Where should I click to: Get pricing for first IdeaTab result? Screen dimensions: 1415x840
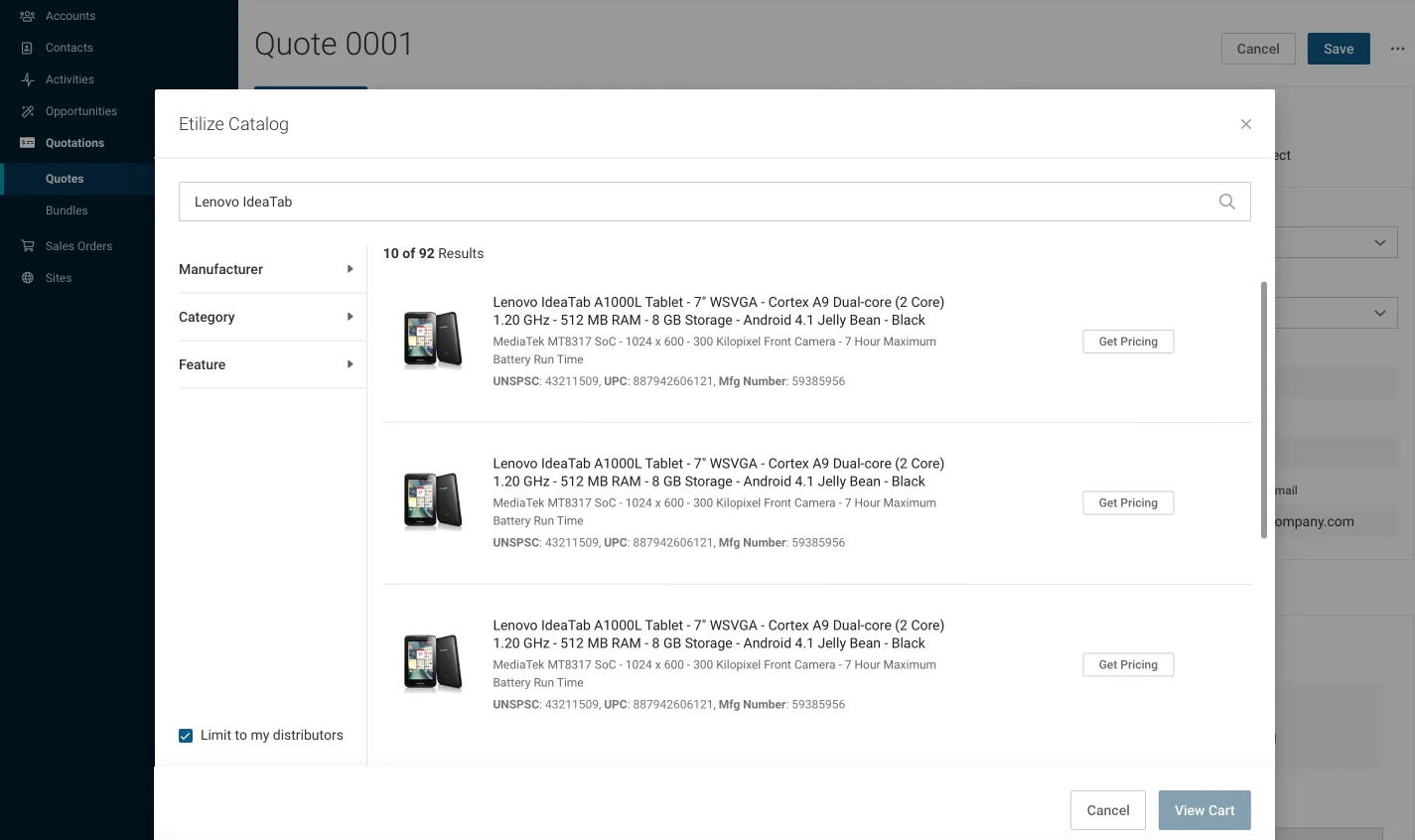coord(1128,342)
